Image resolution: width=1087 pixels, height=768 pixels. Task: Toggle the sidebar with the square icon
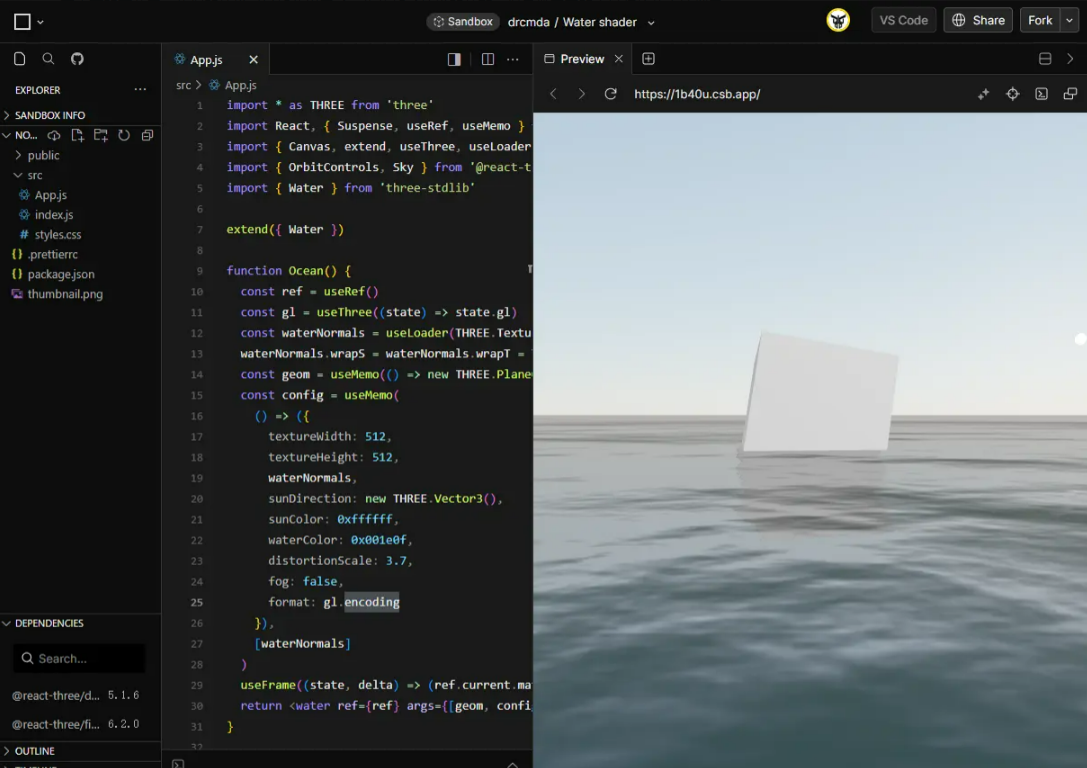click(x=22, y=21)
